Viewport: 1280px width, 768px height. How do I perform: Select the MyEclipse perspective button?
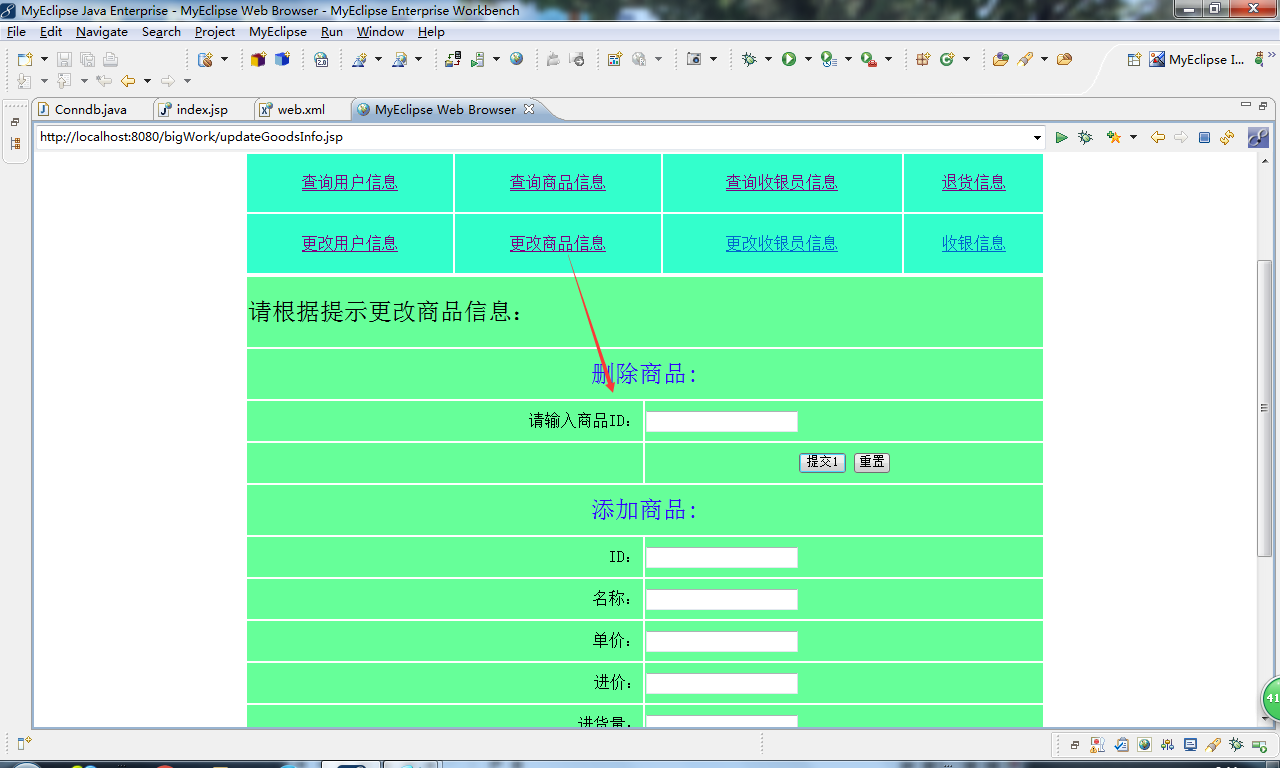coord(1196,59)
